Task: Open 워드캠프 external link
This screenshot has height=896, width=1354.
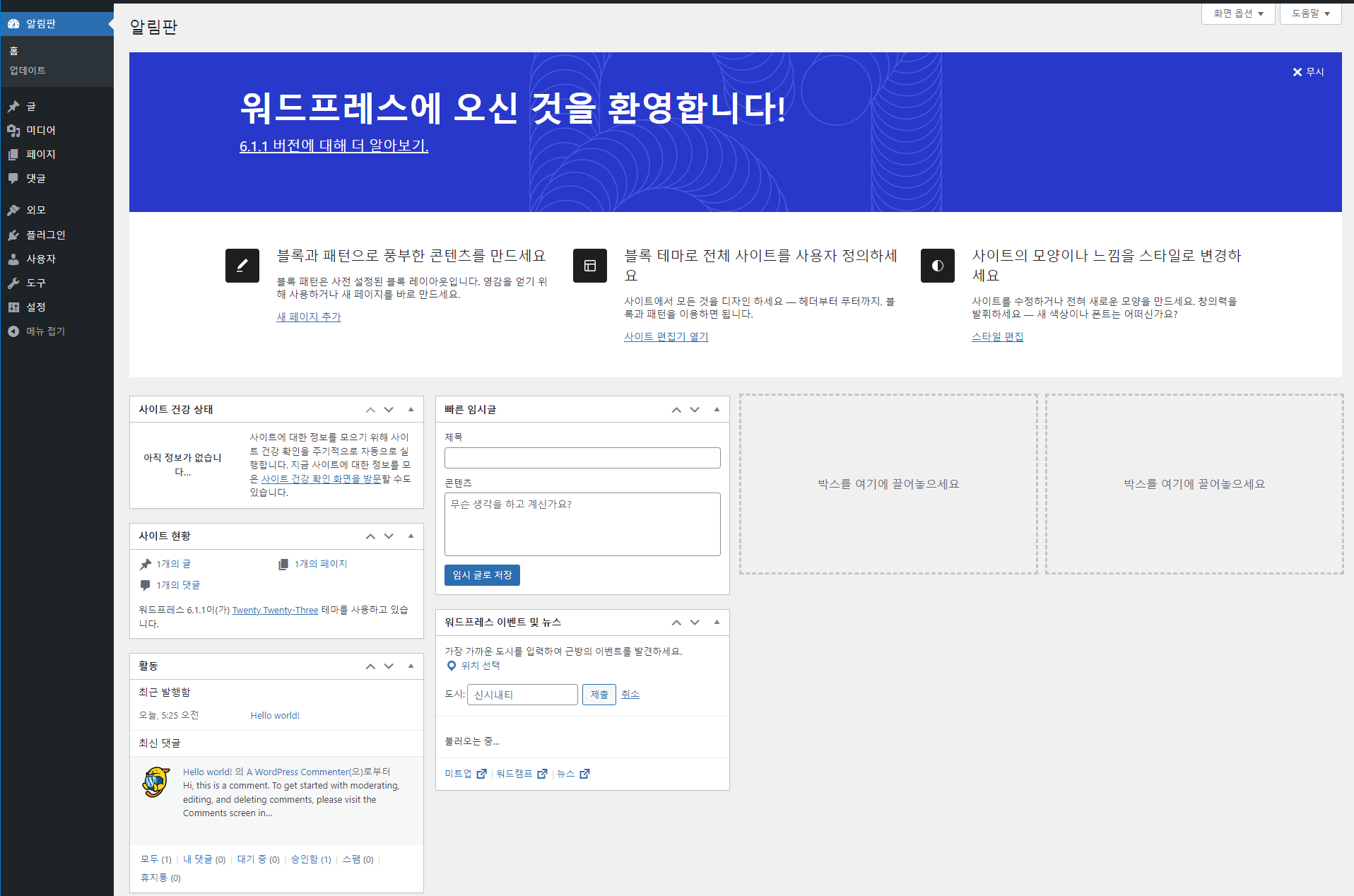Action: click(522, 774)
